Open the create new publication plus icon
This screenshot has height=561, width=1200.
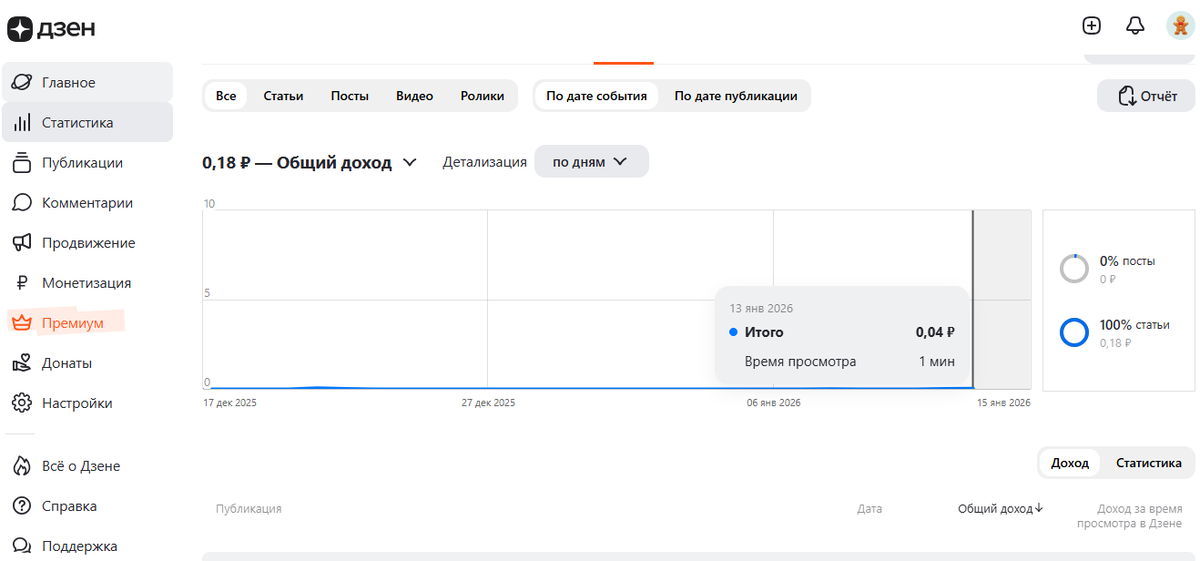pyautogui.click(x=1091, y=26)
